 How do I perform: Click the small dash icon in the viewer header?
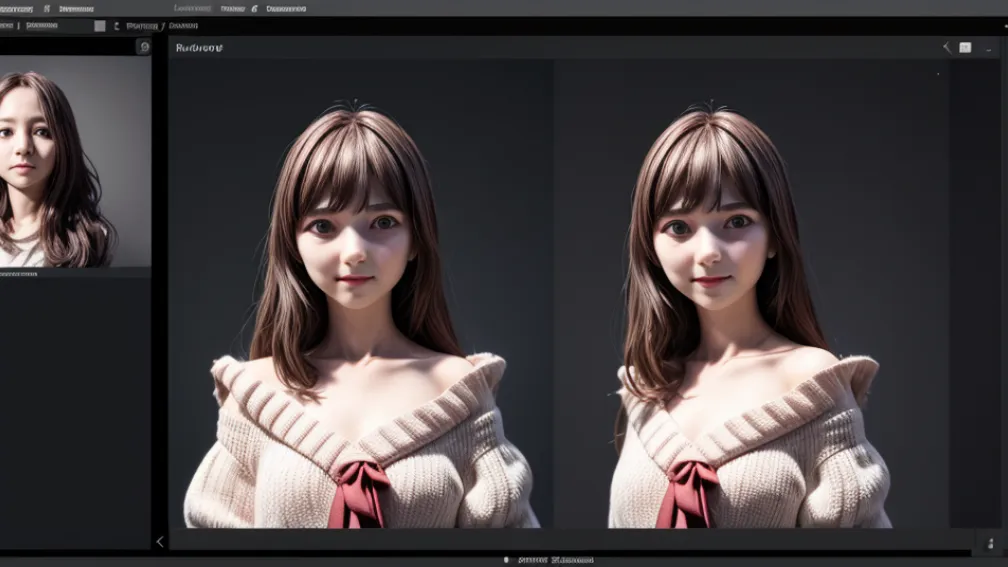tap(989, 49)
